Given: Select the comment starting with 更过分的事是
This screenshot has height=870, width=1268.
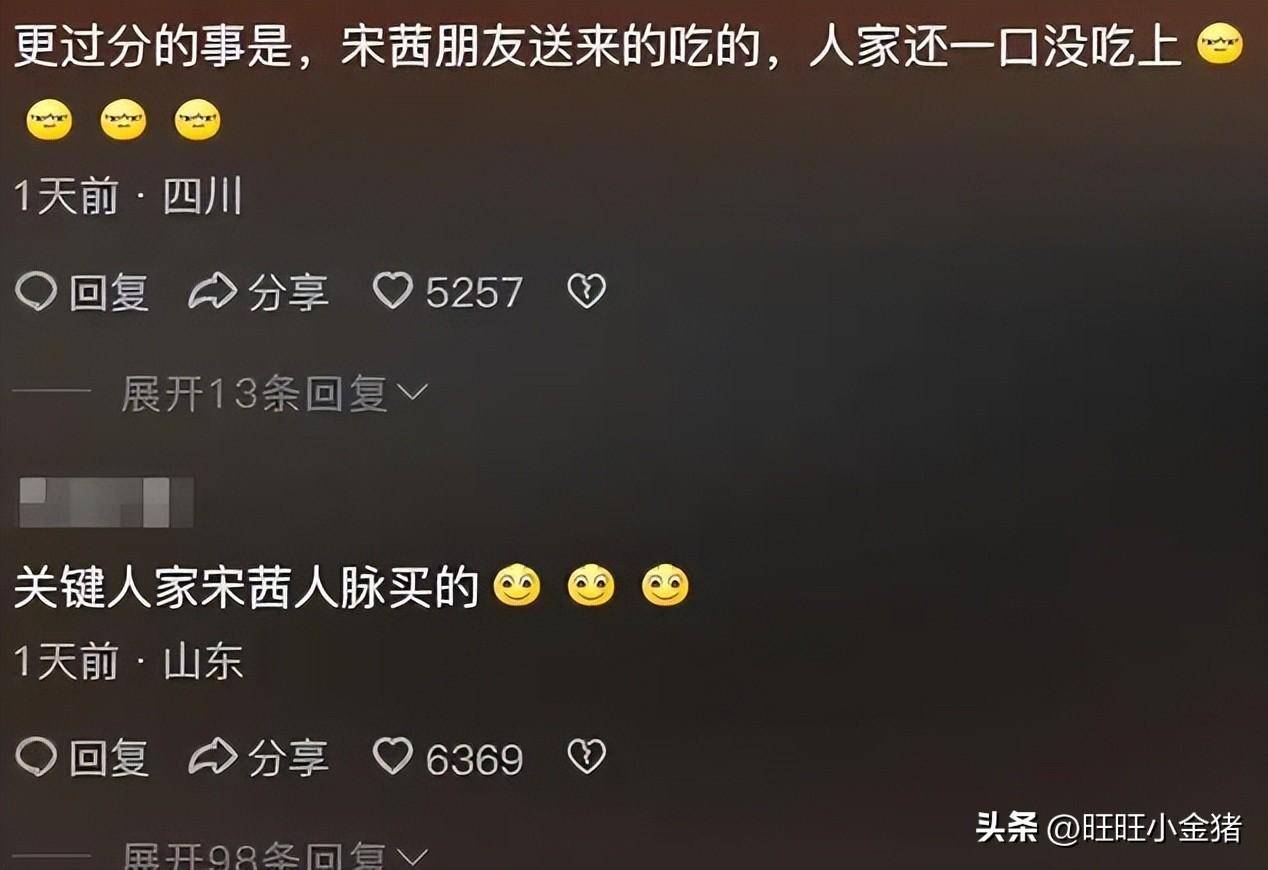Looking at the screenshot, I should [x=630, y=85].
